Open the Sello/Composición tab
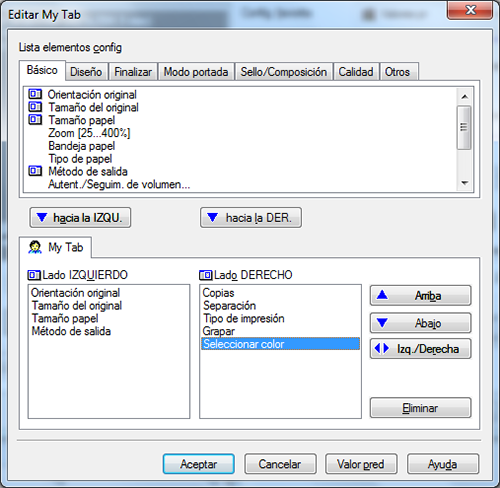This screenshot has width=500, height=488. 284,72
